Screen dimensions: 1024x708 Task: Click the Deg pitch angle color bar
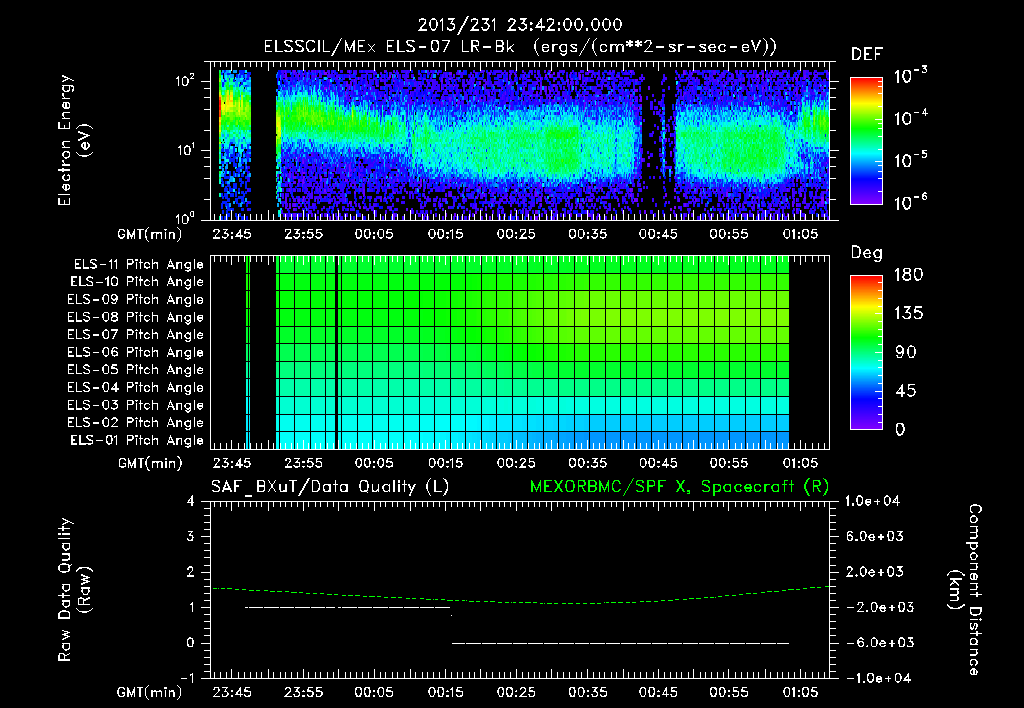click(866, 352)
